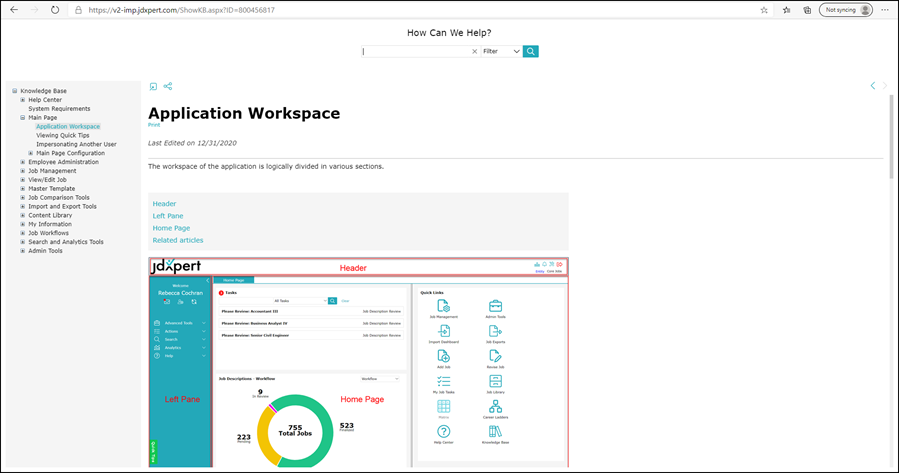Open System Requirements in the Knowledge Base tree
Image resolution: width=899 pixels, height=473 pixels.
click(59, 109)
